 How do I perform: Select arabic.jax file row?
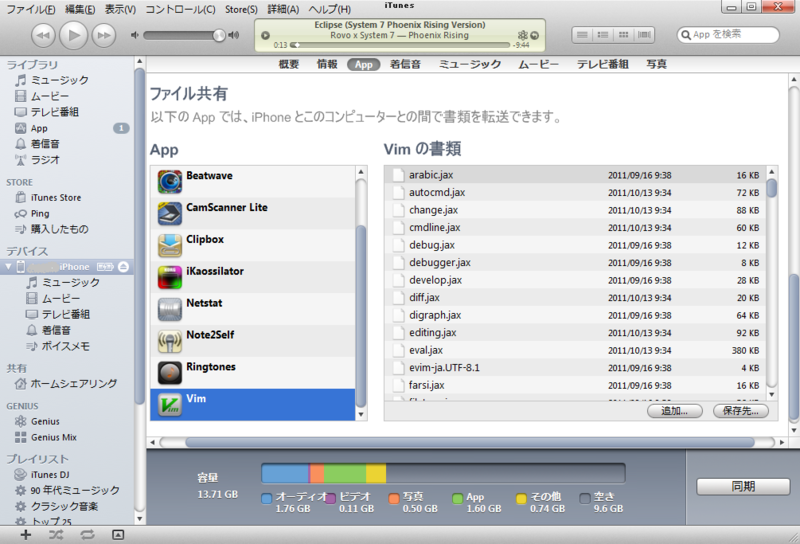[x=576, y=175]
